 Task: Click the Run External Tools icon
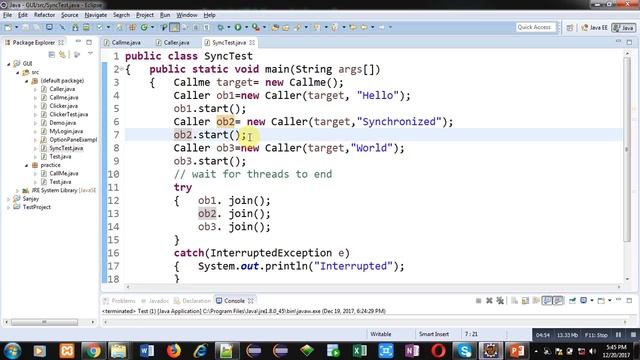(256, 27)
